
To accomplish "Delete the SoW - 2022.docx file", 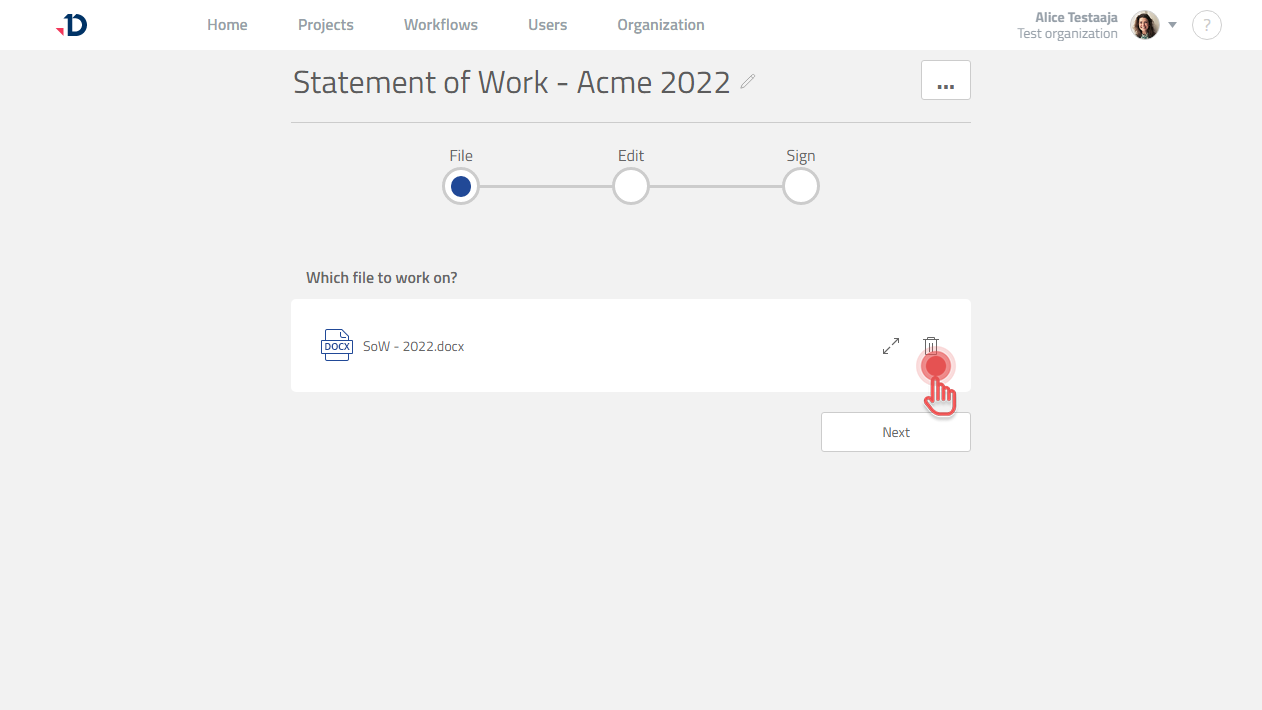I will (x=930, y=345).
